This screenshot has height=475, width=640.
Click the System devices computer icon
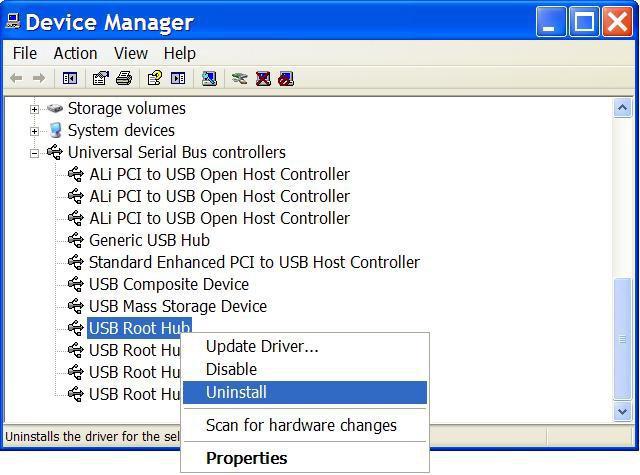coord(56,131)
